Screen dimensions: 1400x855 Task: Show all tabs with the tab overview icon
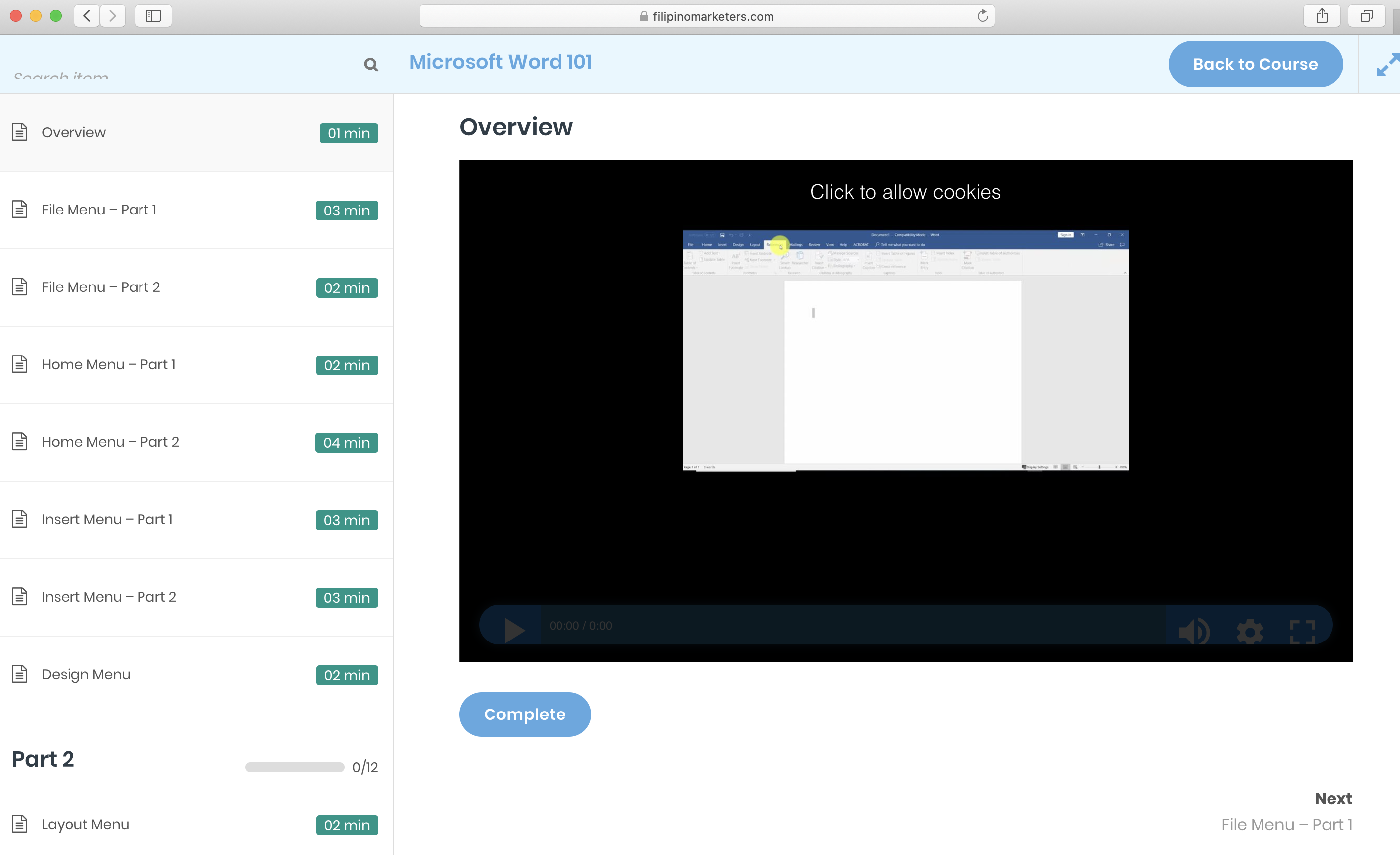pos(1366,16)
